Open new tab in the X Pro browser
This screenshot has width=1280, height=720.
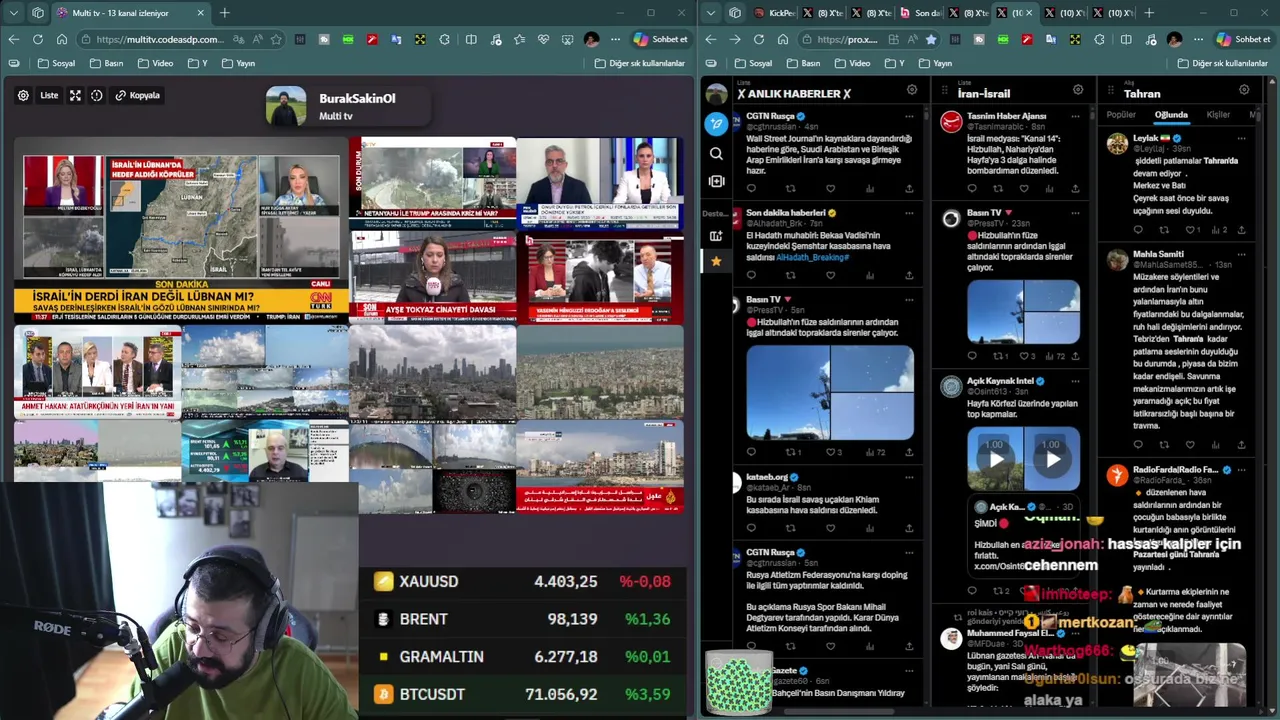1149,13
